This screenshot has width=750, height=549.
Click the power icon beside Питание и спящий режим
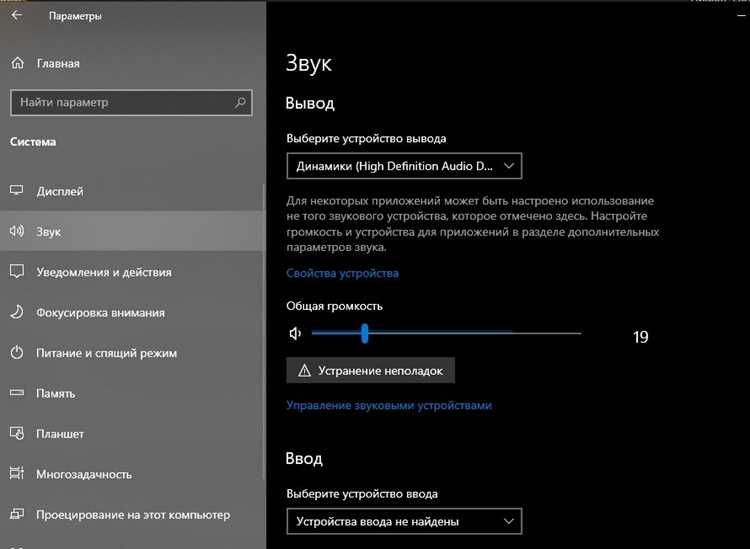tap(17, 353)
